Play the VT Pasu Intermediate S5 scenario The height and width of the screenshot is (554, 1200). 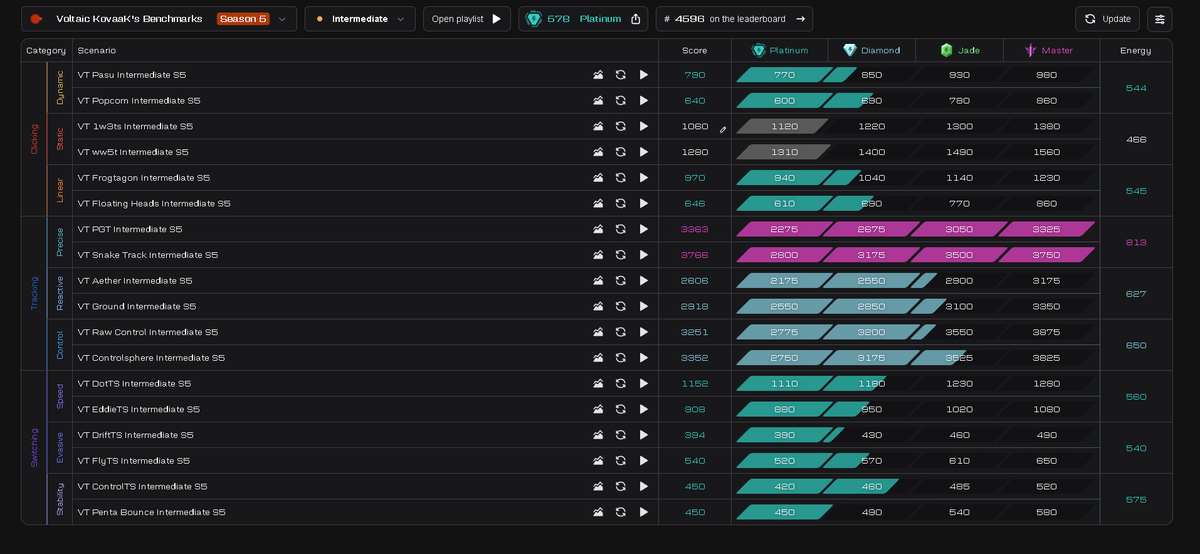pos(644,75)
